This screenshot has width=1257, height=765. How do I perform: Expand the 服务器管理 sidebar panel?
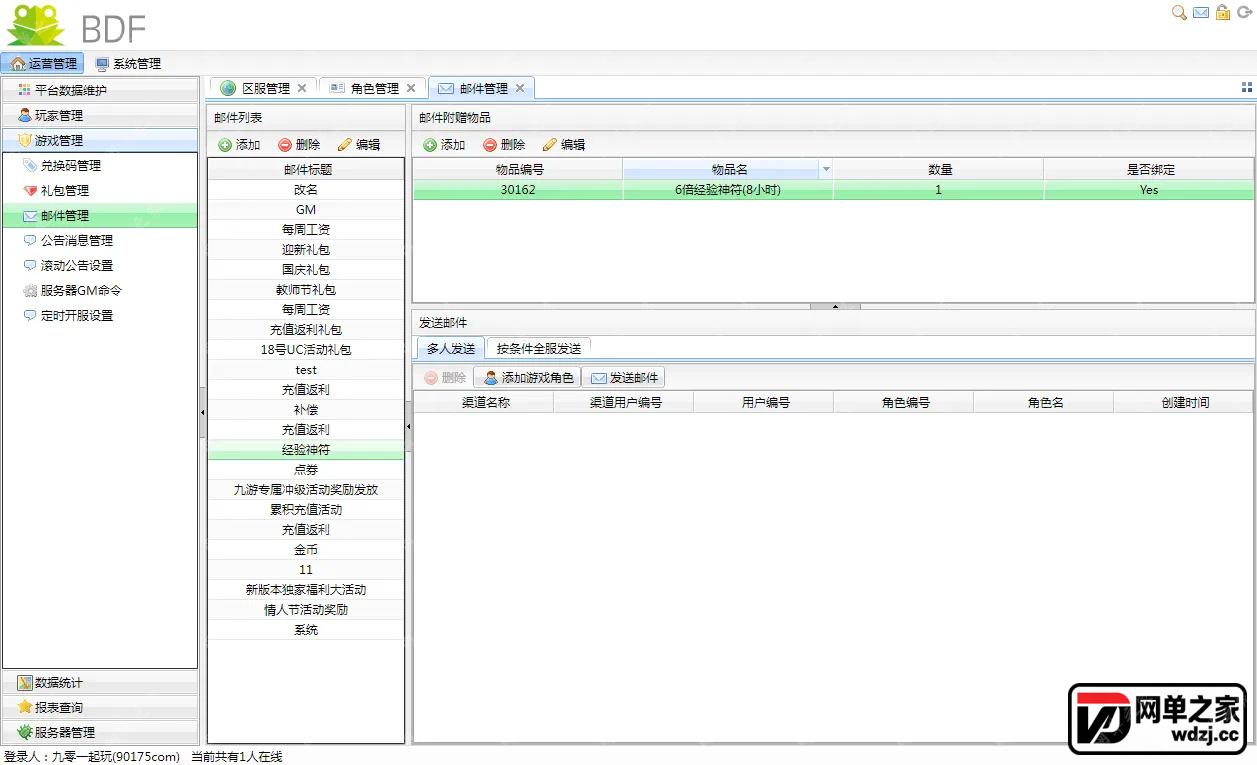tap(100, 732)
